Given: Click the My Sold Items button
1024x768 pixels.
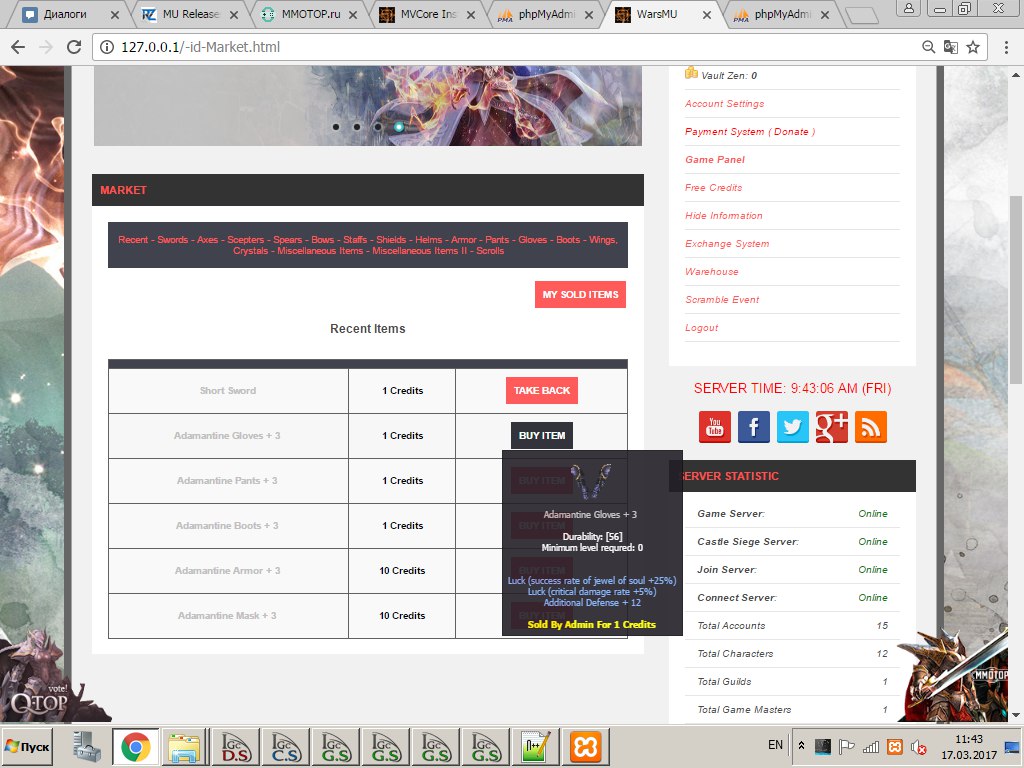Looking at the screenshot, I should pos(580,295).
